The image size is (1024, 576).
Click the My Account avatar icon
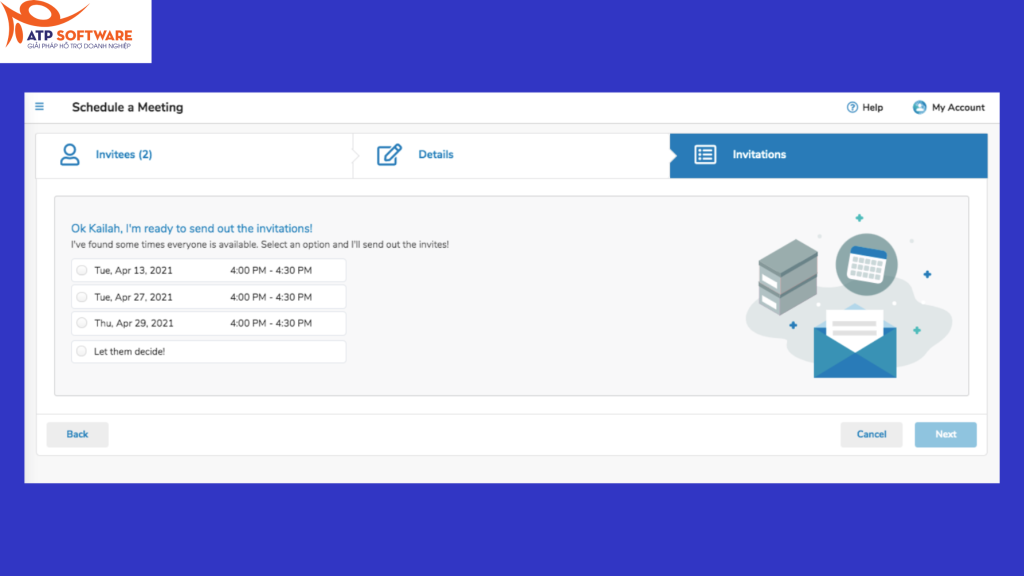[x=920, y=108]
